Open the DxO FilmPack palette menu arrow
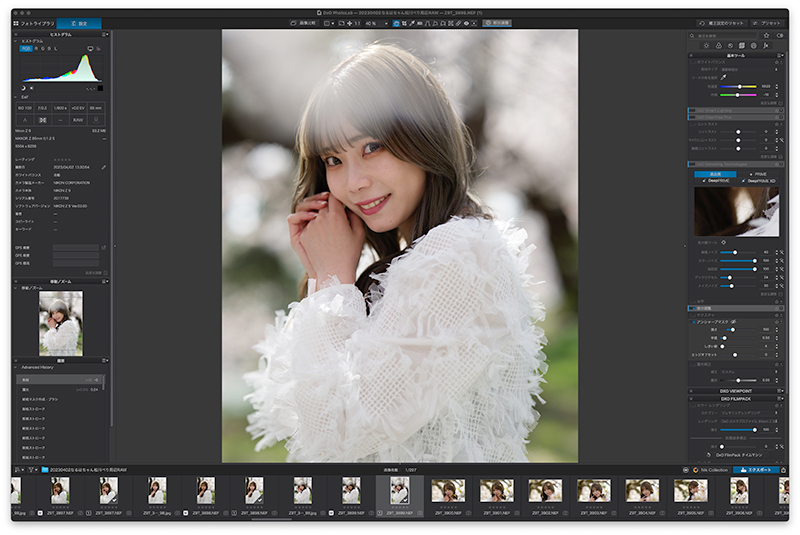Screen dimensions: 800x535 coord(780,399)
